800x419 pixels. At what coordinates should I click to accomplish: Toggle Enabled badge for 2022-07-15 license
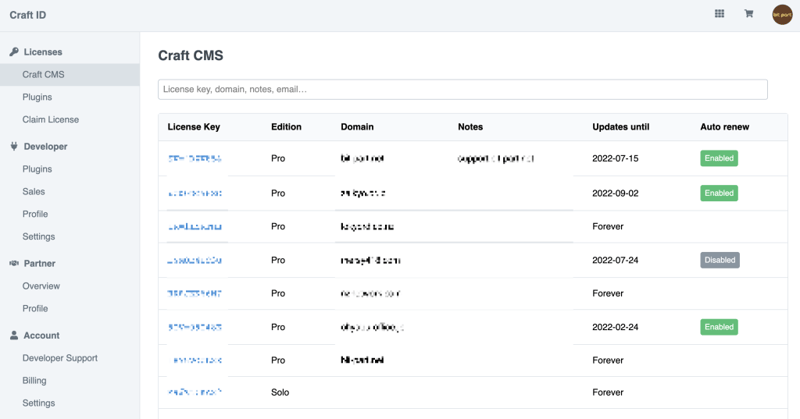tap(718, 158)
